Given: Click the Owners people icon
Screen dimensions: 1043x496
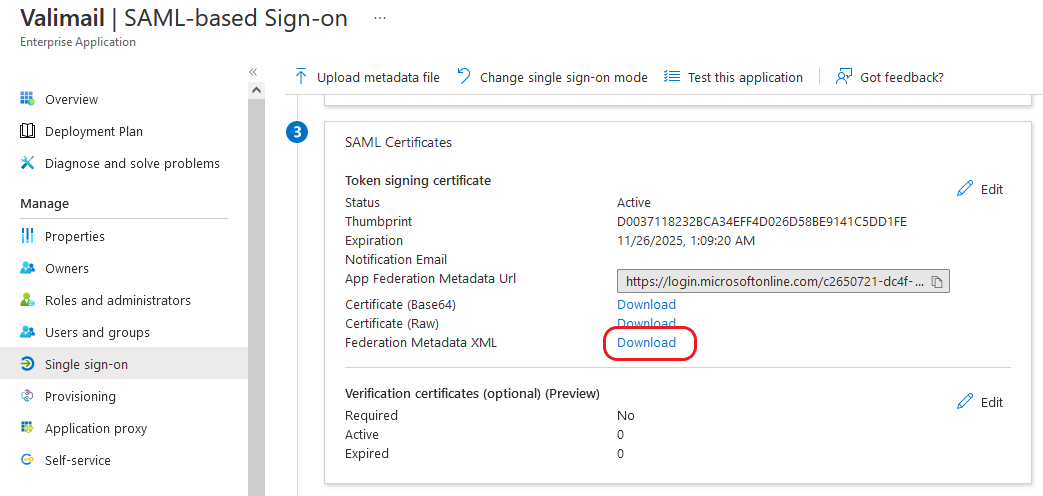Looking at the screenshot, I should click(x=27, y=268).
